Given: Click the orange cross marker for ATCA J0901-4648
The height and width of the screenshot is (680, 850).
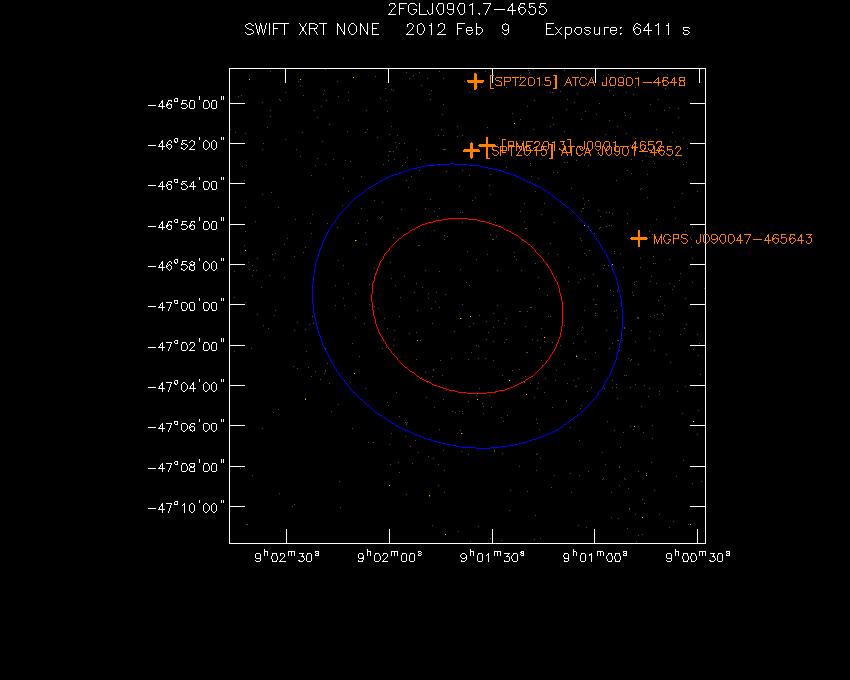Looking at the screenshot, I should point(475,82).
